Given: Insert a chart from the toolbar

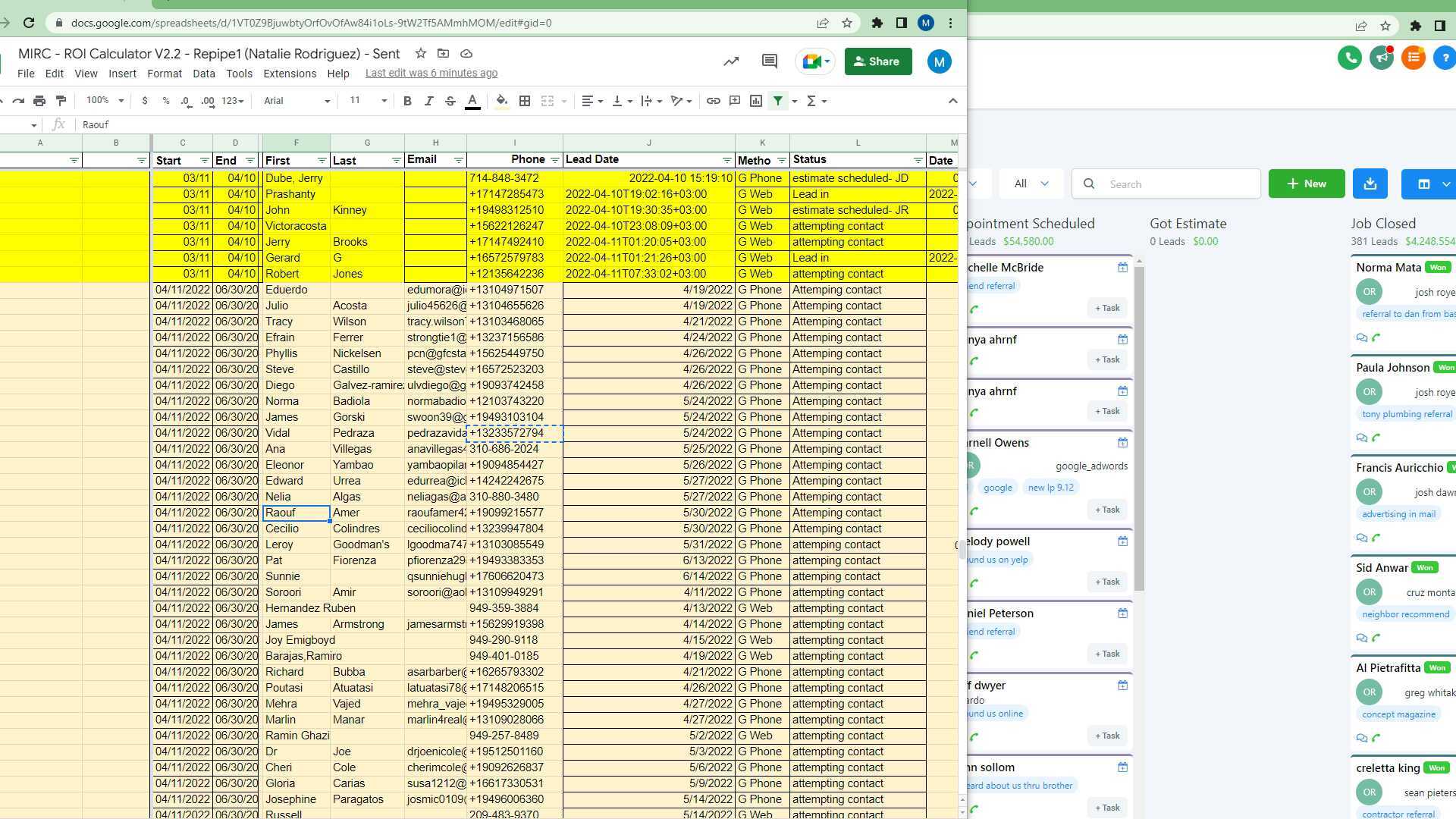Looking at the screenshot, I should [755, 100].
